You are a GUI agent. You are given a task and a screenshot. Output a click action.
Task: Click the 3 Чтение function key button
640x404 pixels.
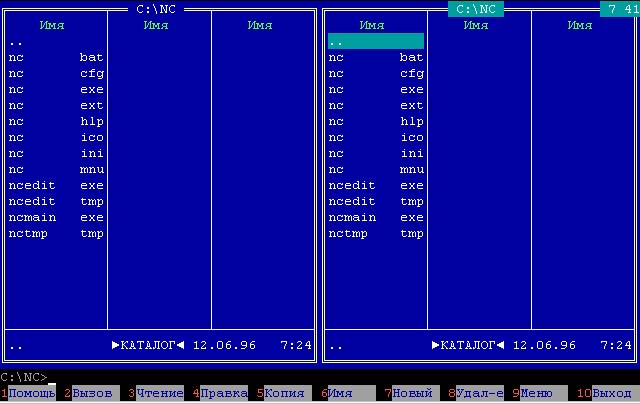(156, 393)
